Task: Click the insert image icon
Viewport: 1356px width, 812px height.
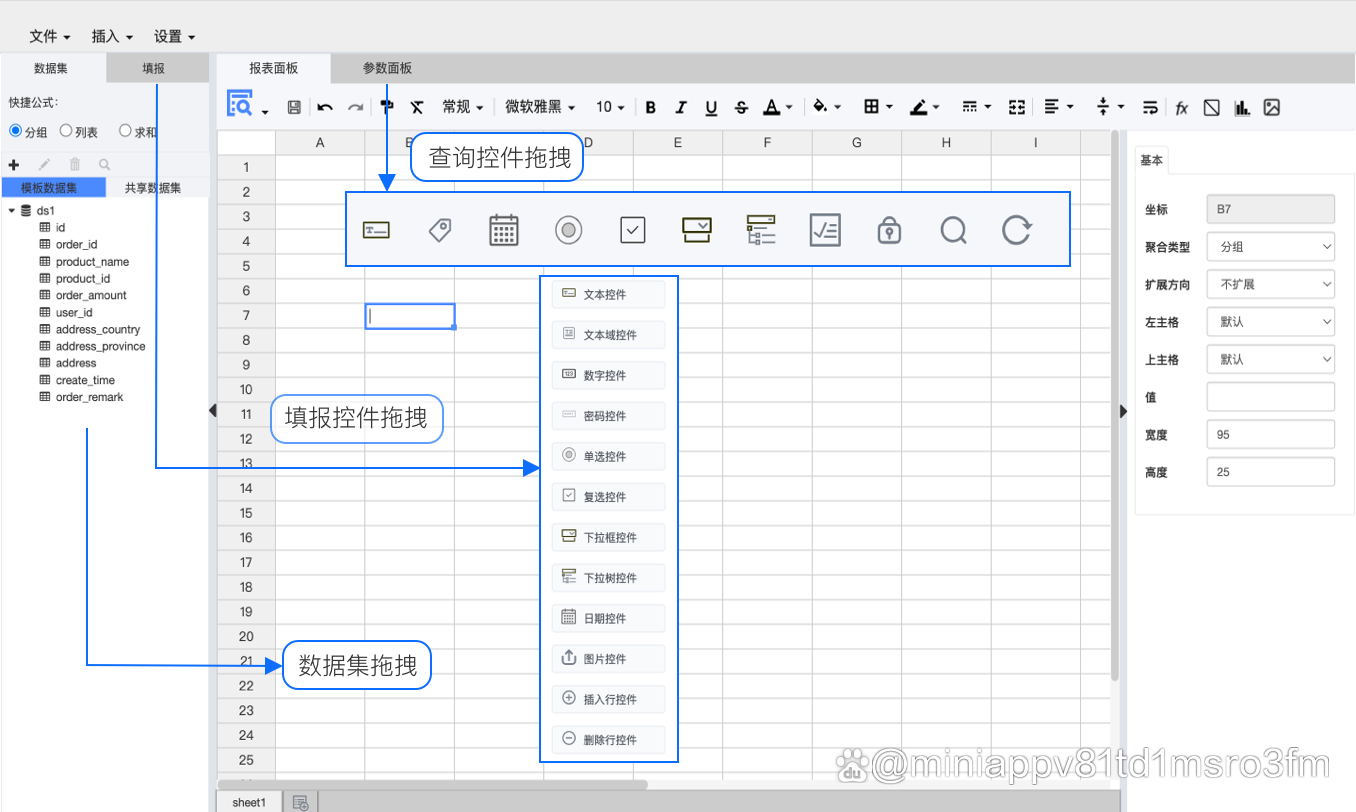Action: pyautogui.click(x=1272, y=107)
